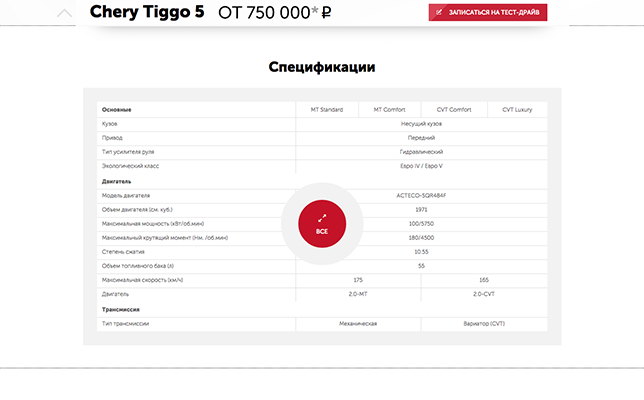Click the bold Двигатель section header
Screen dimensions: 644x400
[x=117, y=182]
